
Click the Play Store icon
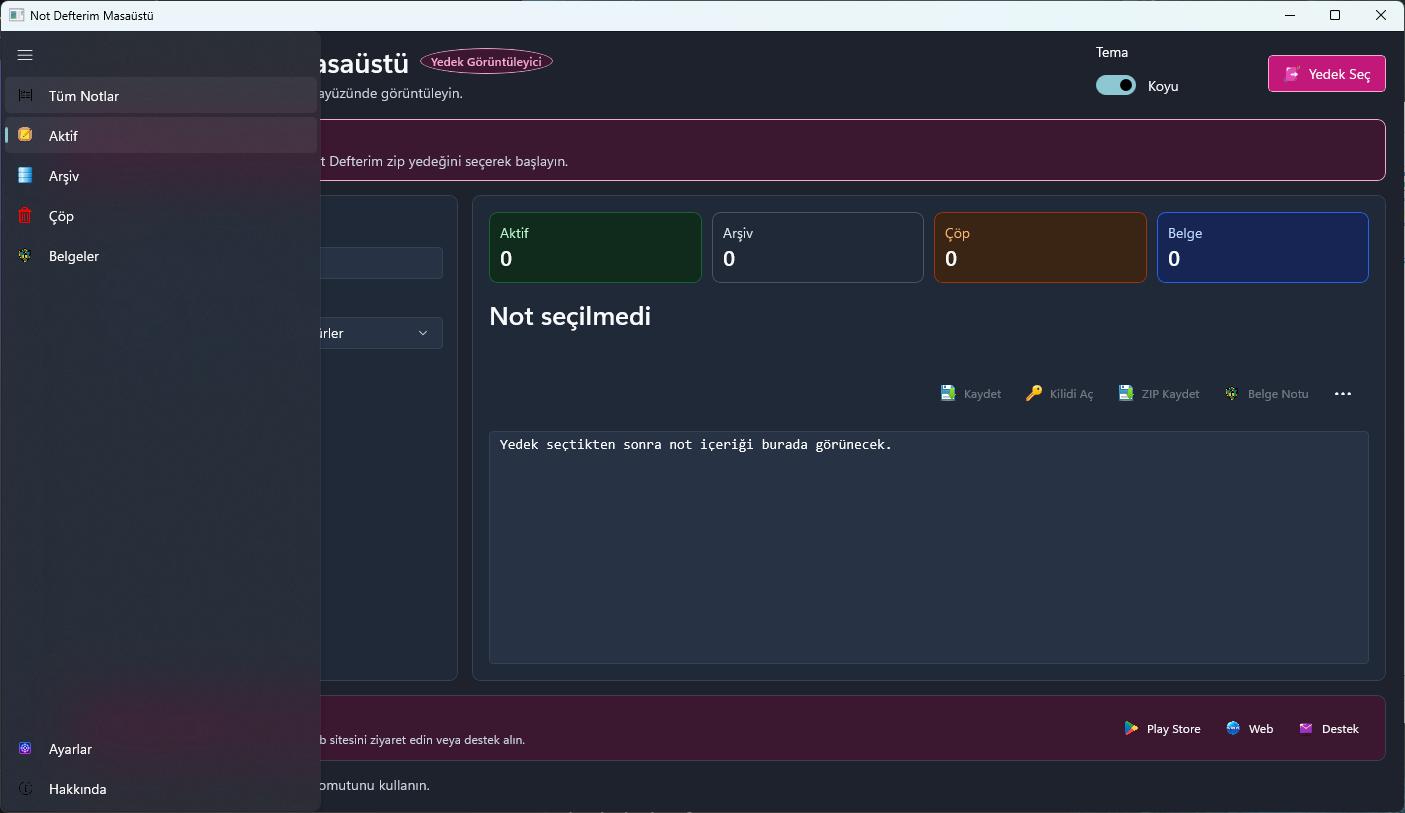pos(1131,728)
